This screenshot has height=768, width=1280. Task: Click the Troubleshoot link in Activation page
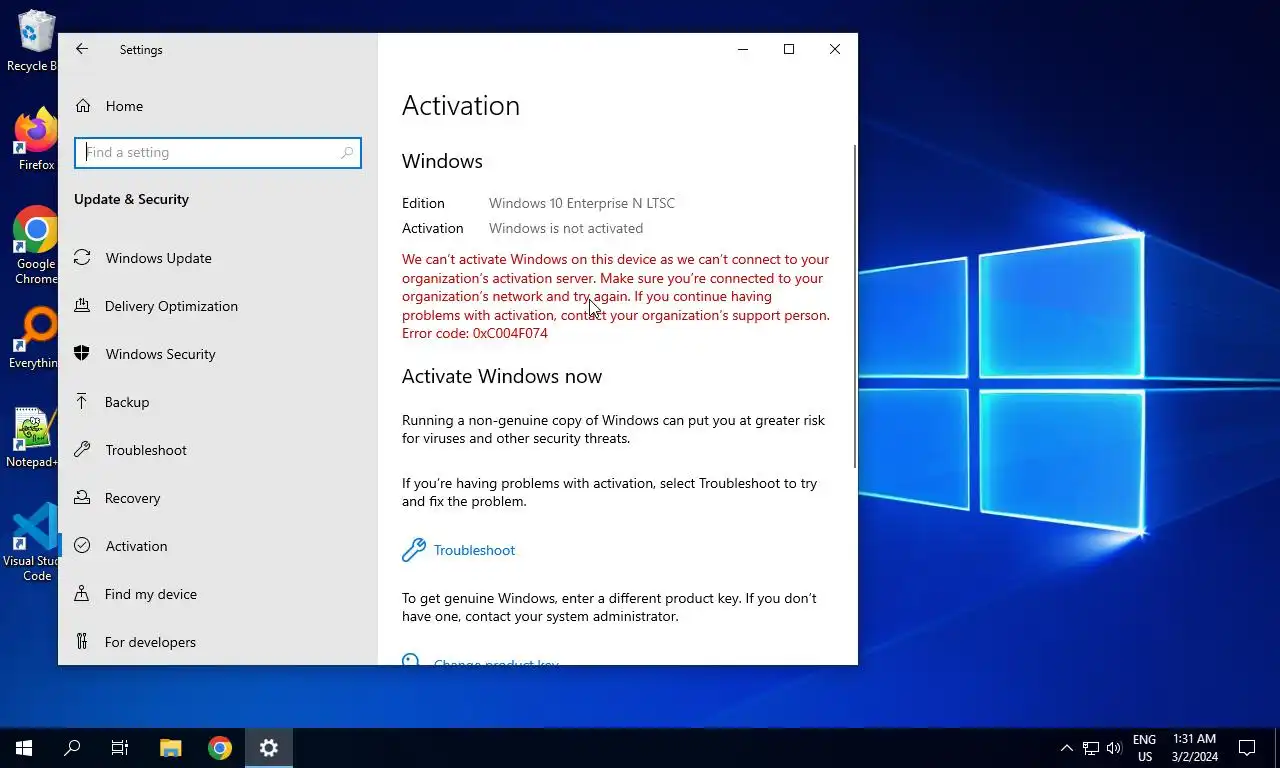(x=474, y=550)
